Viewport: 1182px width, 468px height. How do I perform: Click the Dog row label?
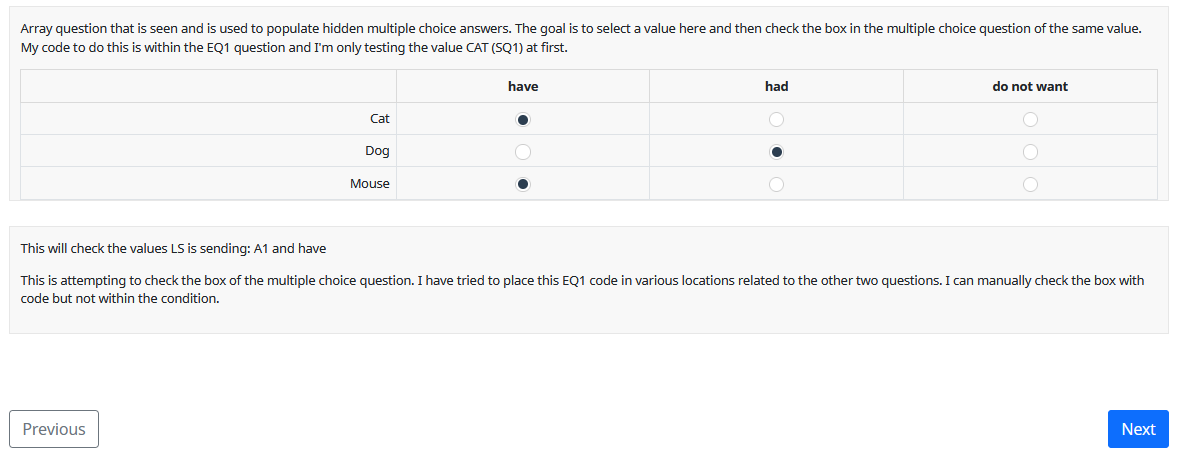377,152
